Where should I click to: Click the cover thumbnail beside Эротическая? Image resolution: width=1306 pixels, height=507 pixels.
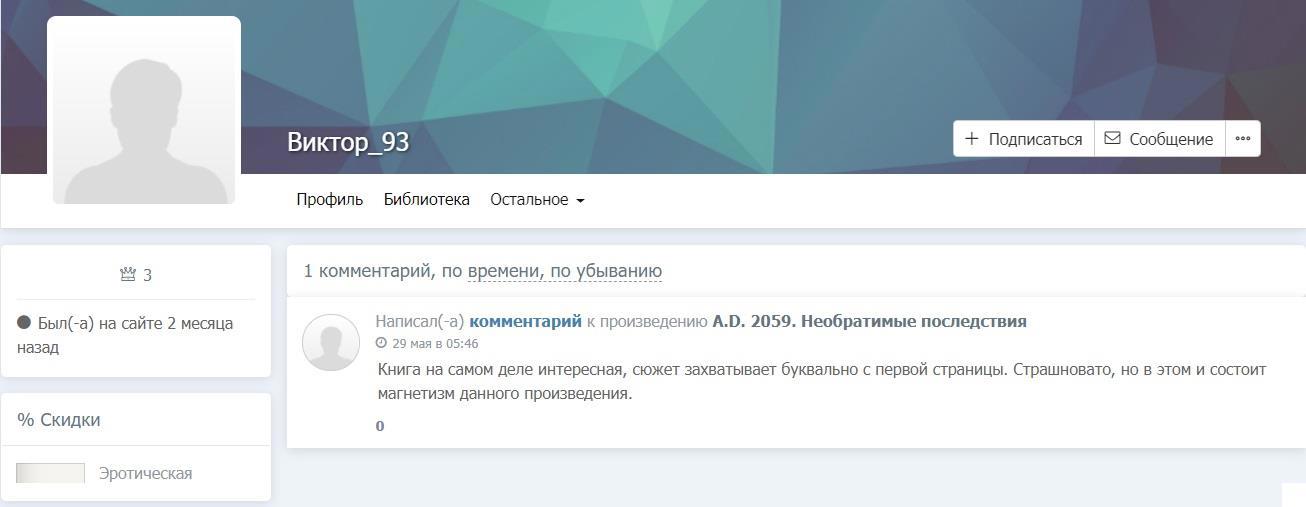pos(50,473)
